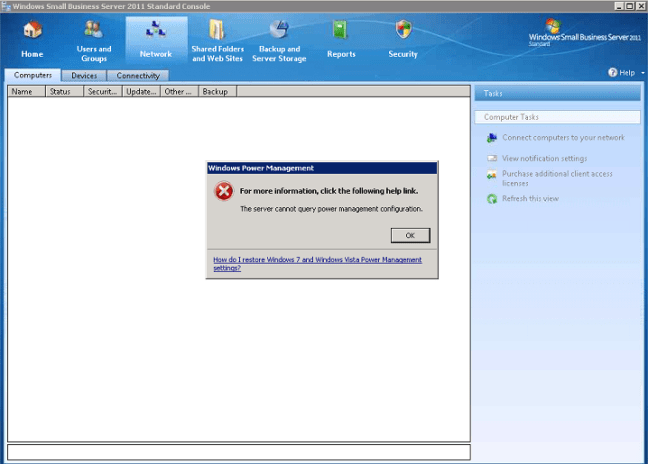Click Refresh this view link
The height and width of the screenshot is (464, 648).
[530, 199]
